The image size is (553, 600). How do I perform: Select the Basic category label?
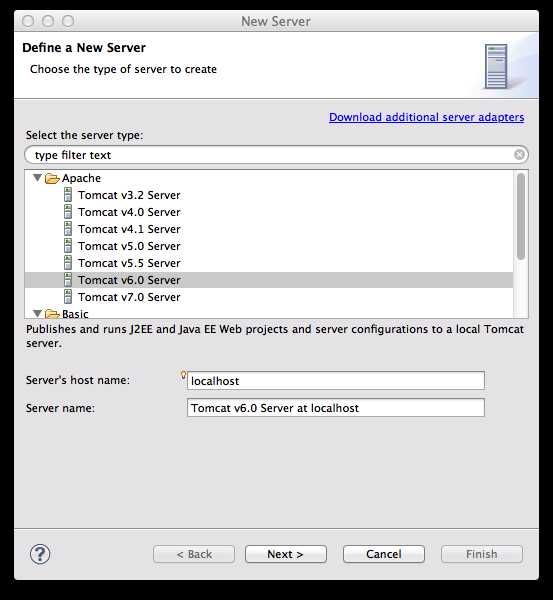pyautogui.click(x=75, y=314)
